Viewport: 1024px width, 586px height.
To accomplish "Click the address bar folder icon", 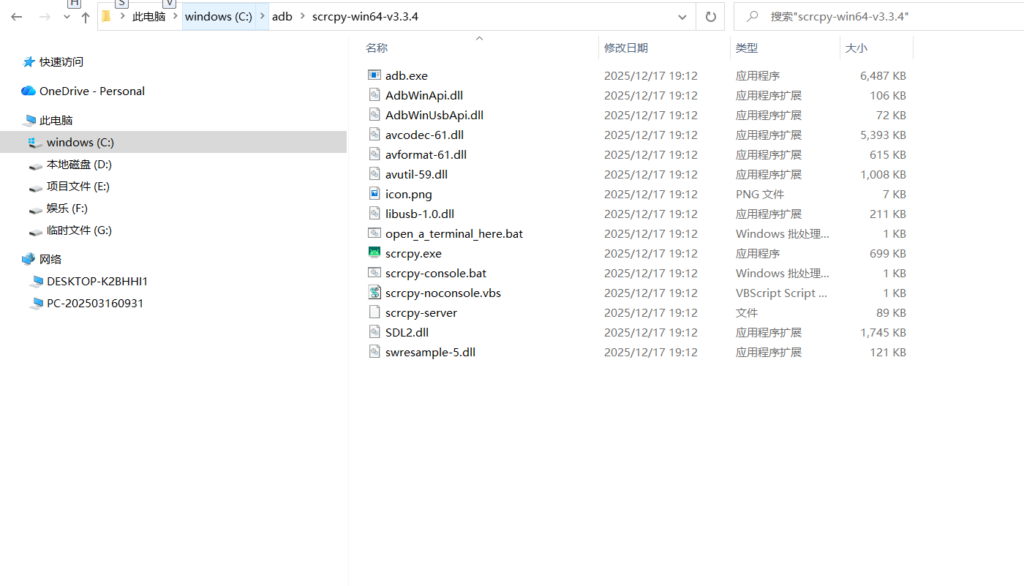I will 106,16.
